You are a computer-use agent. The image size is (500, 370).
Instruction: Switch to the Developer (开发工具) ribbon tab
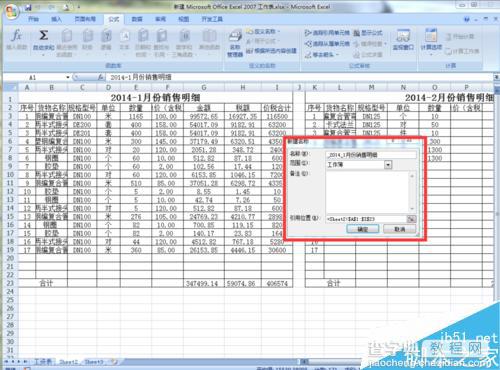(212, 19)
